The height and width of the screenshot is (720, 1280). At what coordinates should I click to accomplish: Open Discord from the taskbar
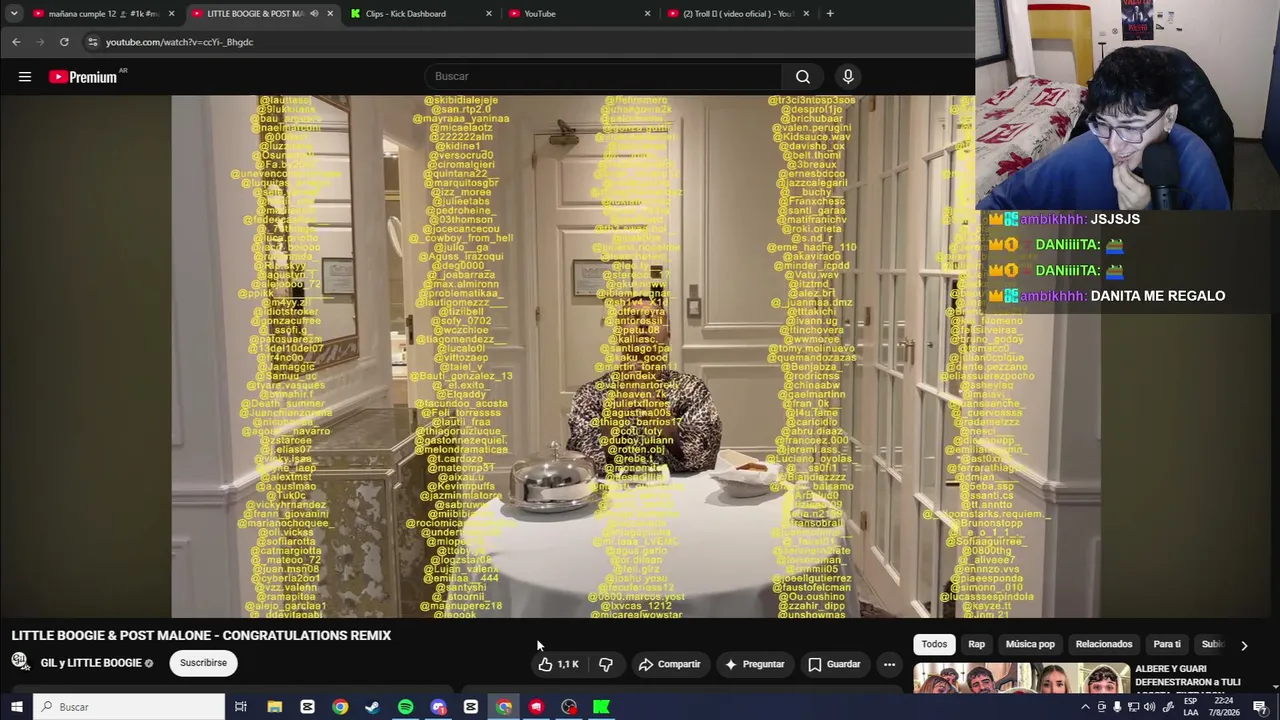tap(438, 707)
